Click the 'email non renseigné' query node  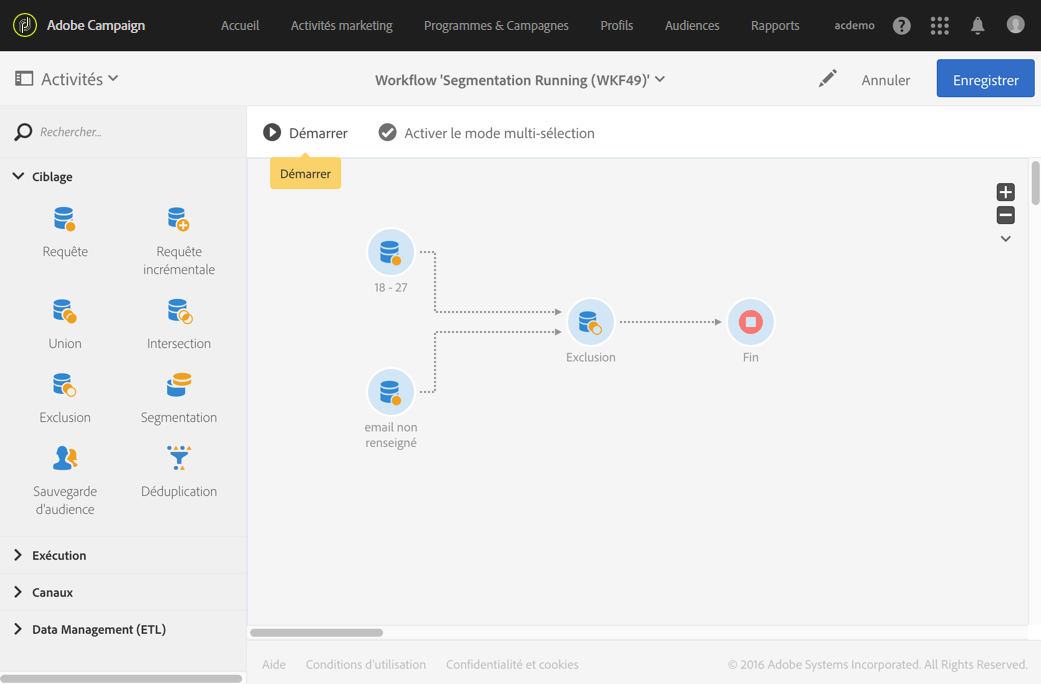(390, 392)
